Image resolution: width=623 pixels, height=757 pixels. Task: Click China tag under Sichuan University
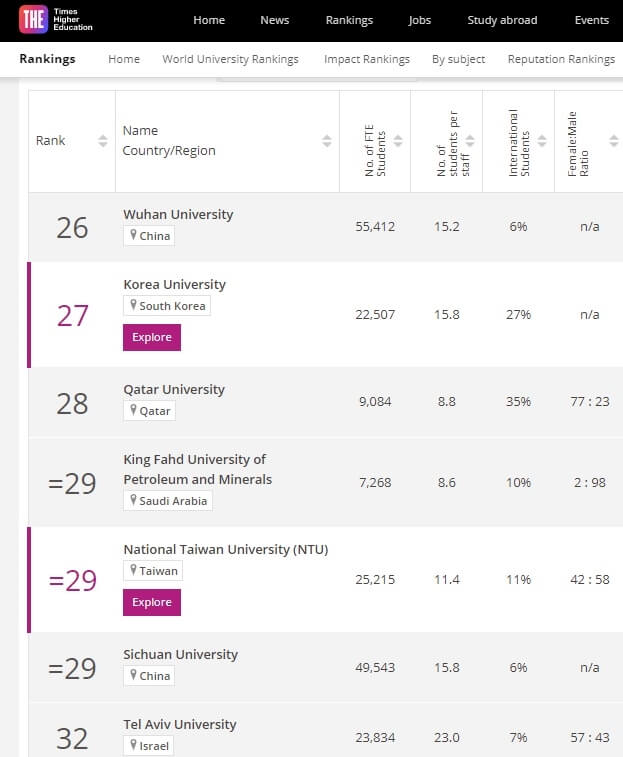[x=149, y=675]
